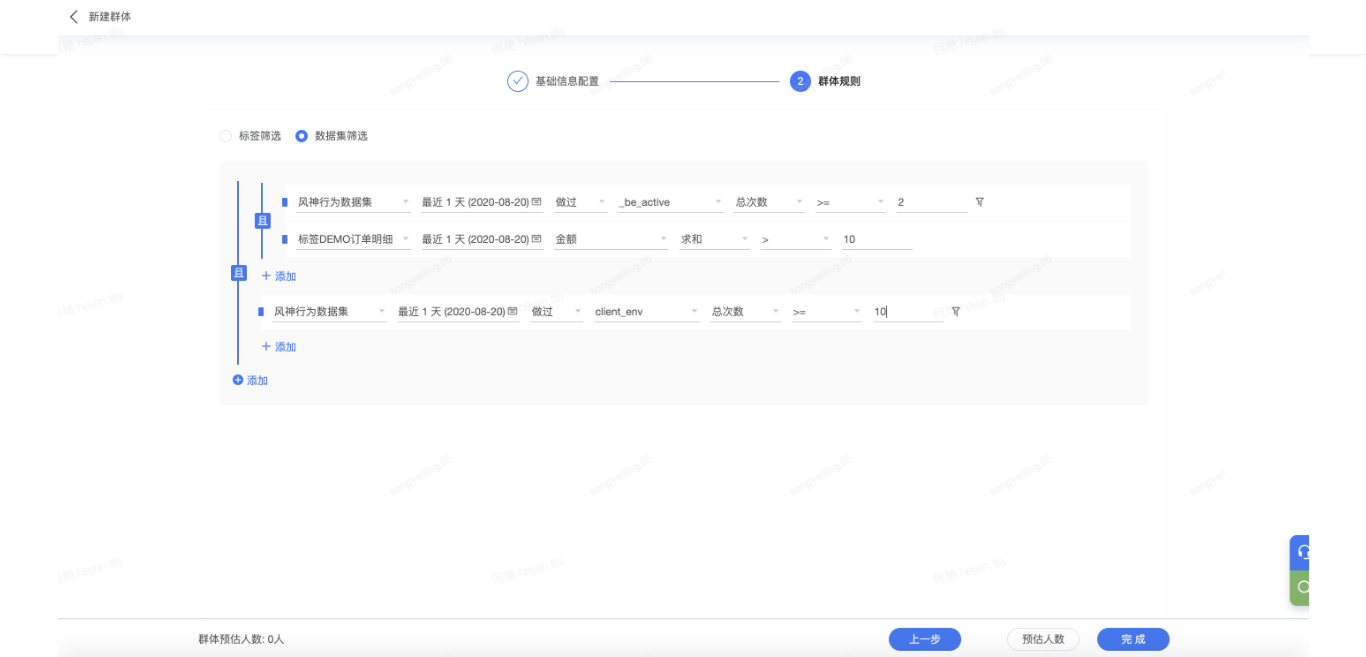Click the filter icon on the _be_active rule
The image size is (1366, 657).
pos(979,202)
